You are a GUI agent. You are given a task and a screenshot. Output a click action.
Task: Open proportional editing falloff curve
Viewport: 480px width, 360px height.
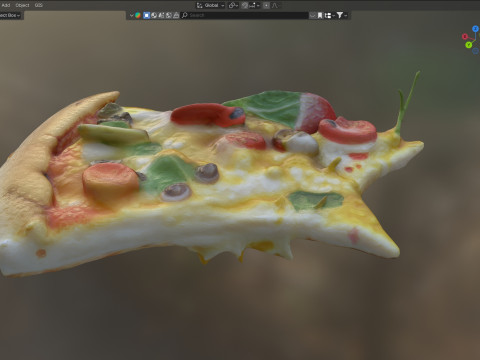pos(275,5)
